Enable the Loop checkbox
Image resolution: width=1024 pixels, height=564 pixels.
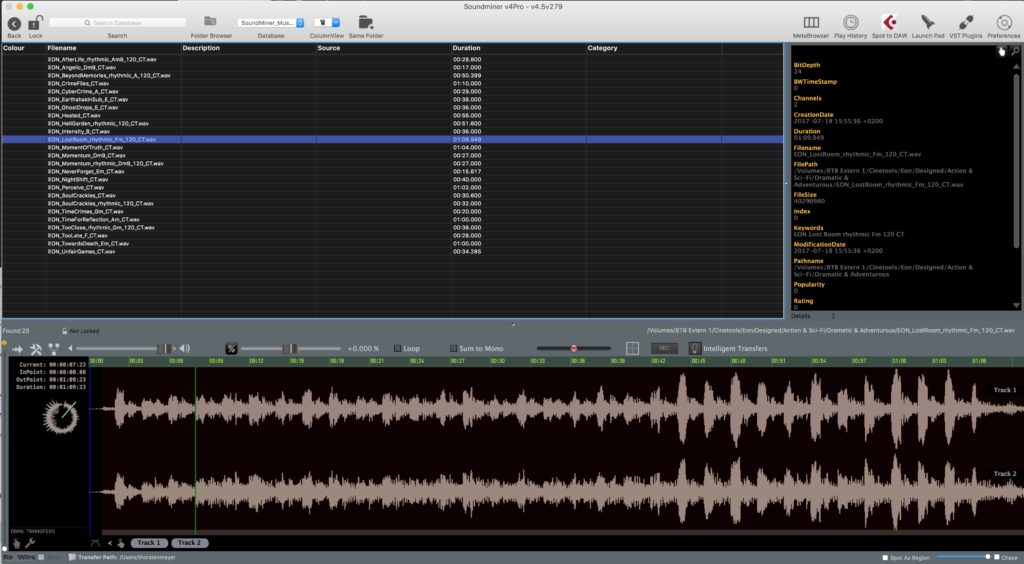(x=397, y=349)
